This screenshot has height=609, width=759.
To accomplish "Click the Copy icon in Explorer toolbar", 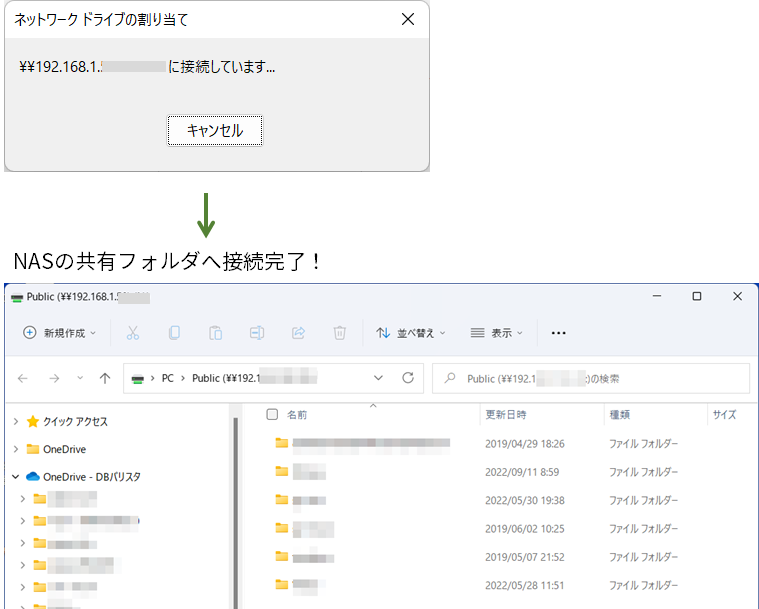I will (x=174, y=333).
